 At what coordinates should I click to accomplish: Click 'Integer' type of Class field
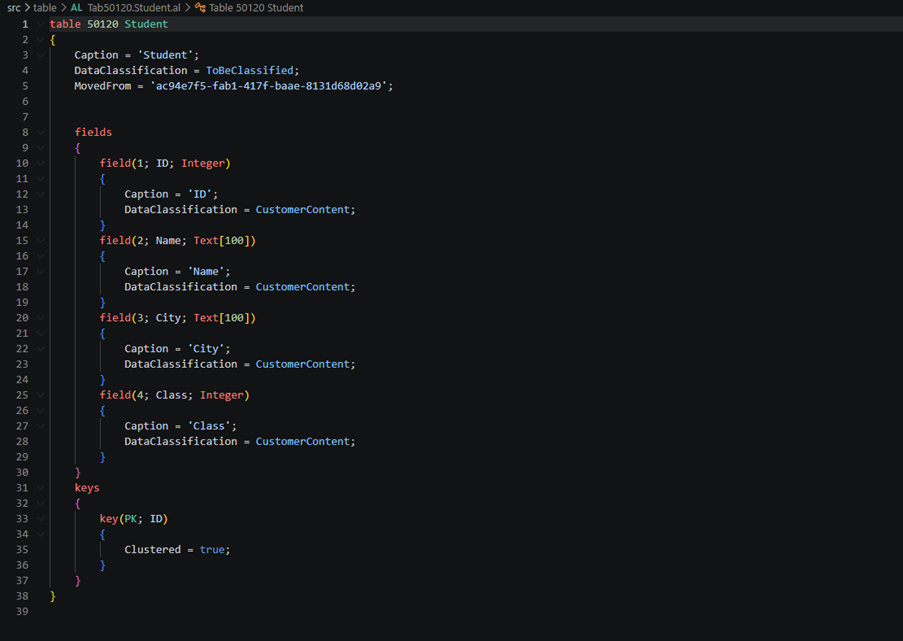222,395
